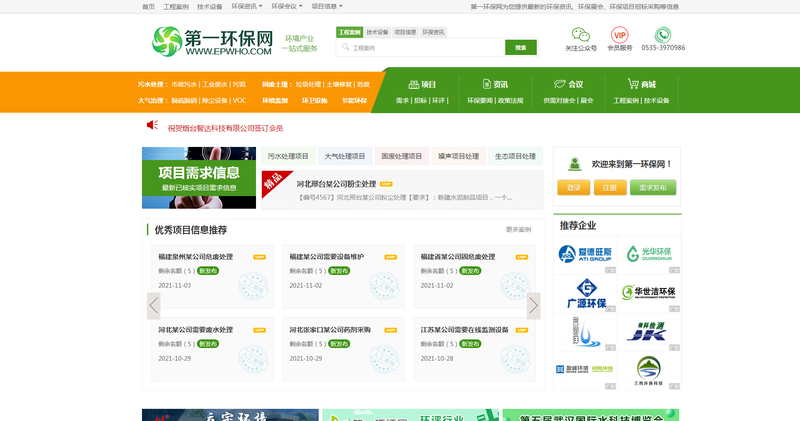Open the JK 检测 company logo
This screenshot has width=800, height=421.
pos(649,332)
